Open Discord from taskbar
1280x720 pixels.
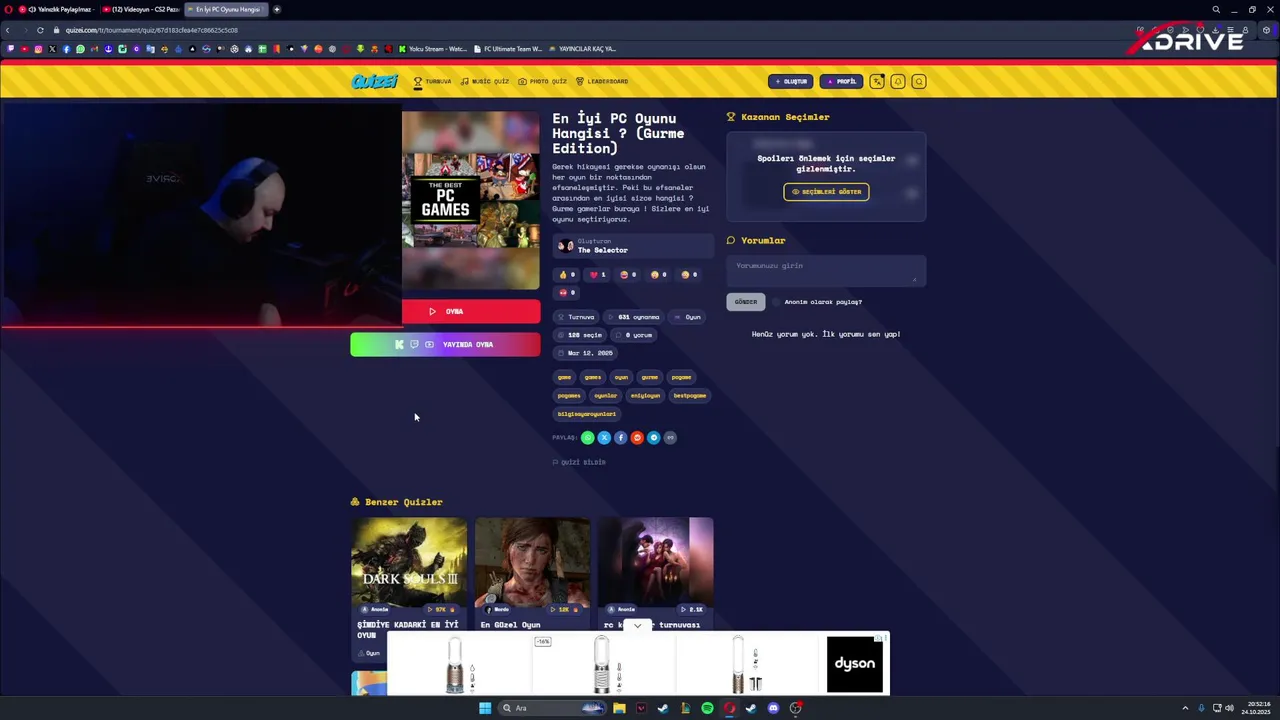pyautogui.click(x=773, y=708)
